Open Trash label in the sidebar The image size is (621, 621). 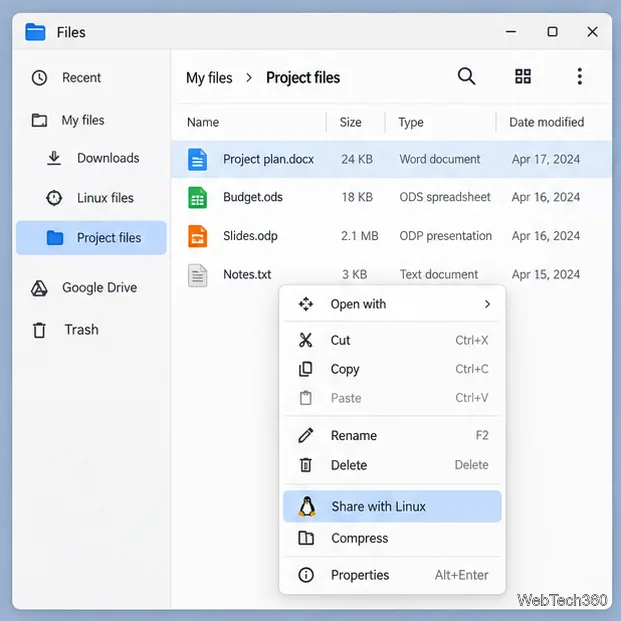click(x=82, y=330)
